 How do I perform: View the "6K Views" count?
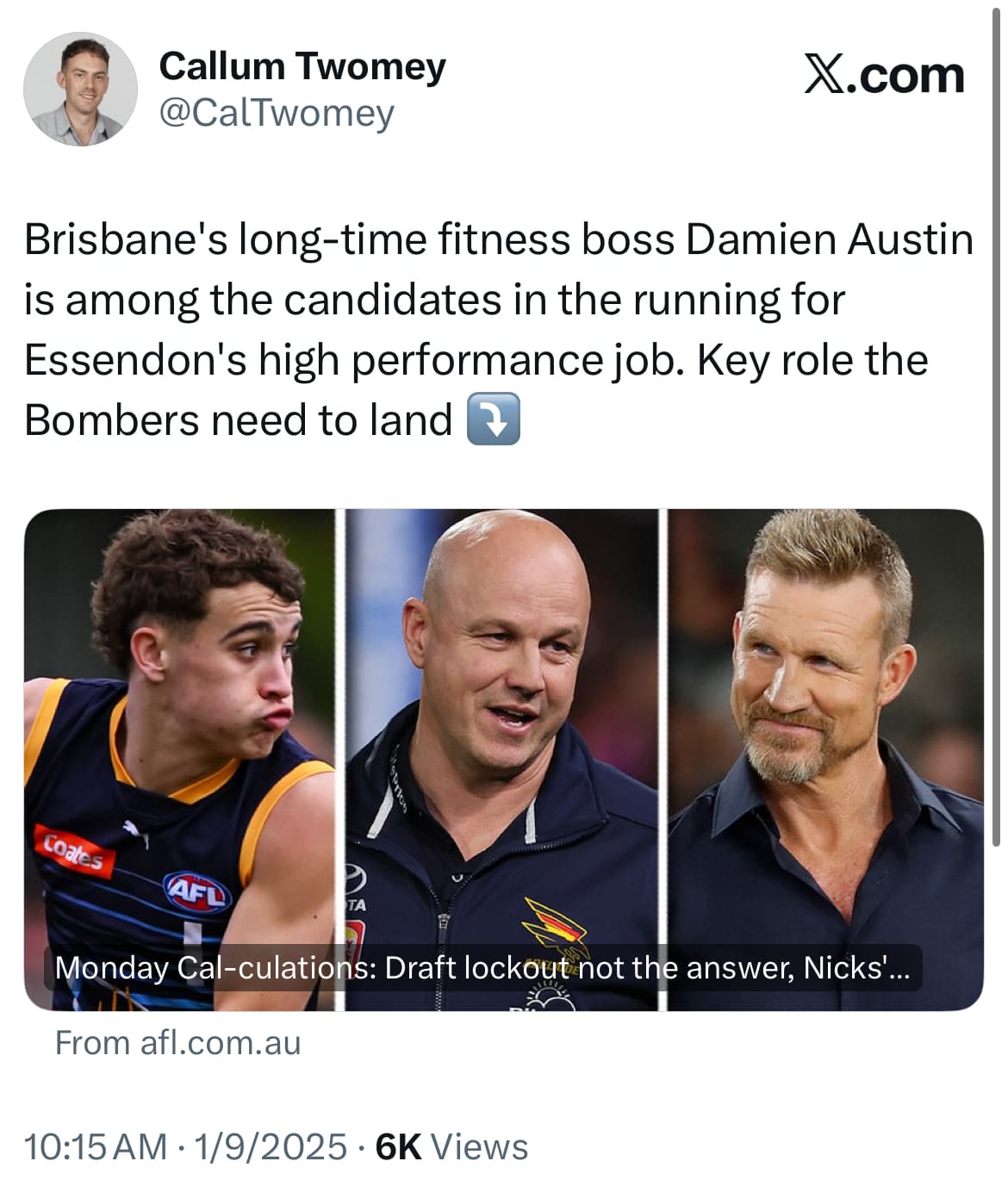click(x=452, y=1147)
